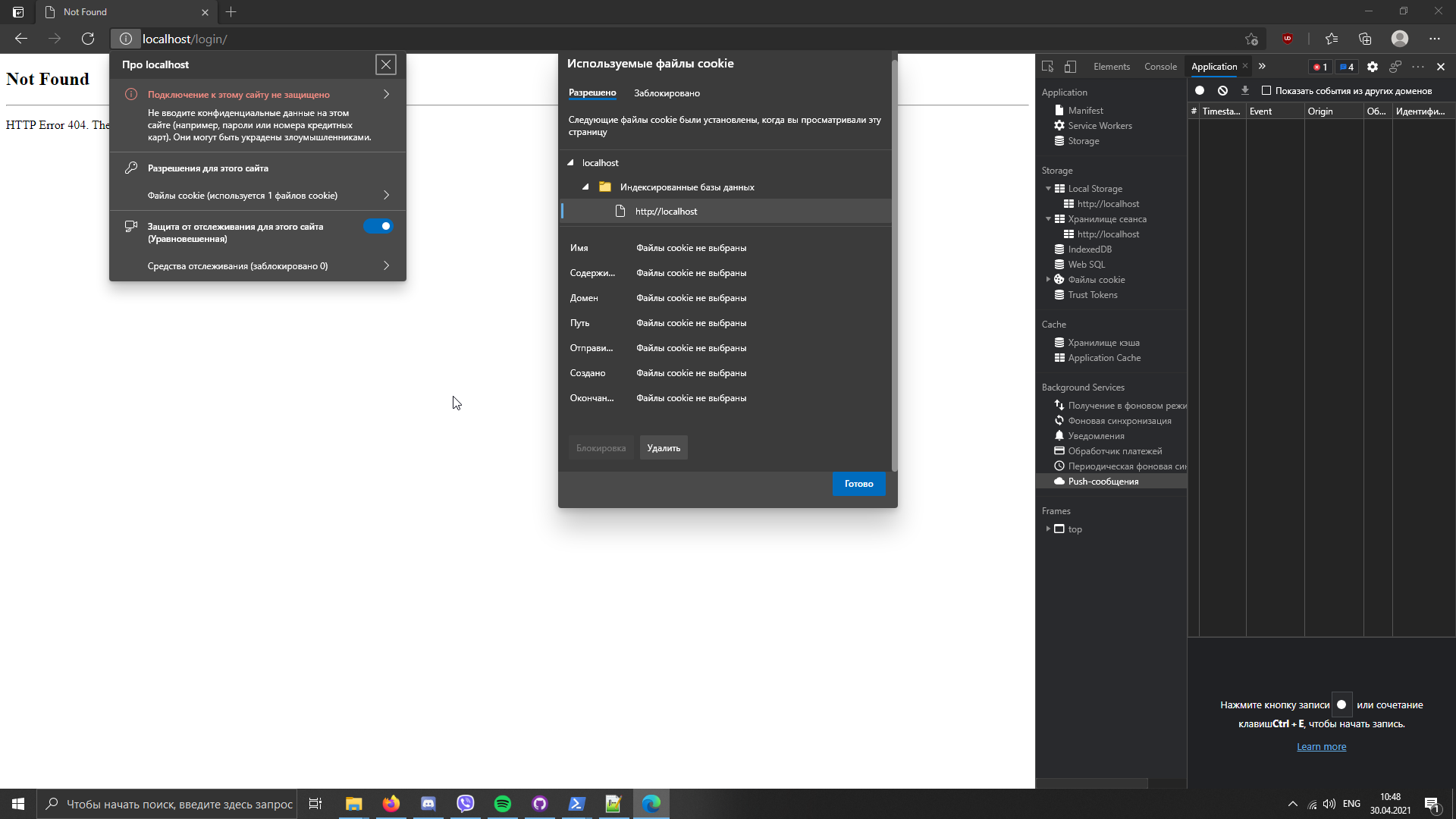Toggle the device emulation mode icon

tap(1070, 67)
